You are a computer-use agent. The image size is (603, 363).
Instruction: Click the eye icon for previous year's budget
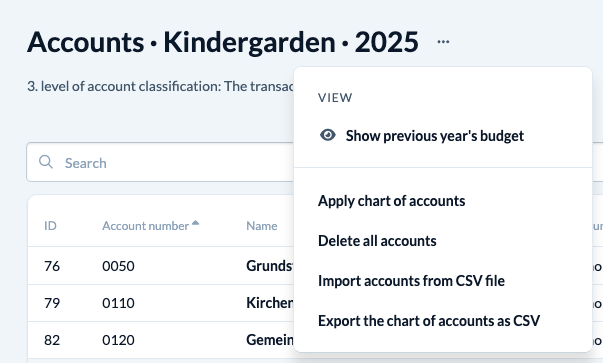[328, 135]
